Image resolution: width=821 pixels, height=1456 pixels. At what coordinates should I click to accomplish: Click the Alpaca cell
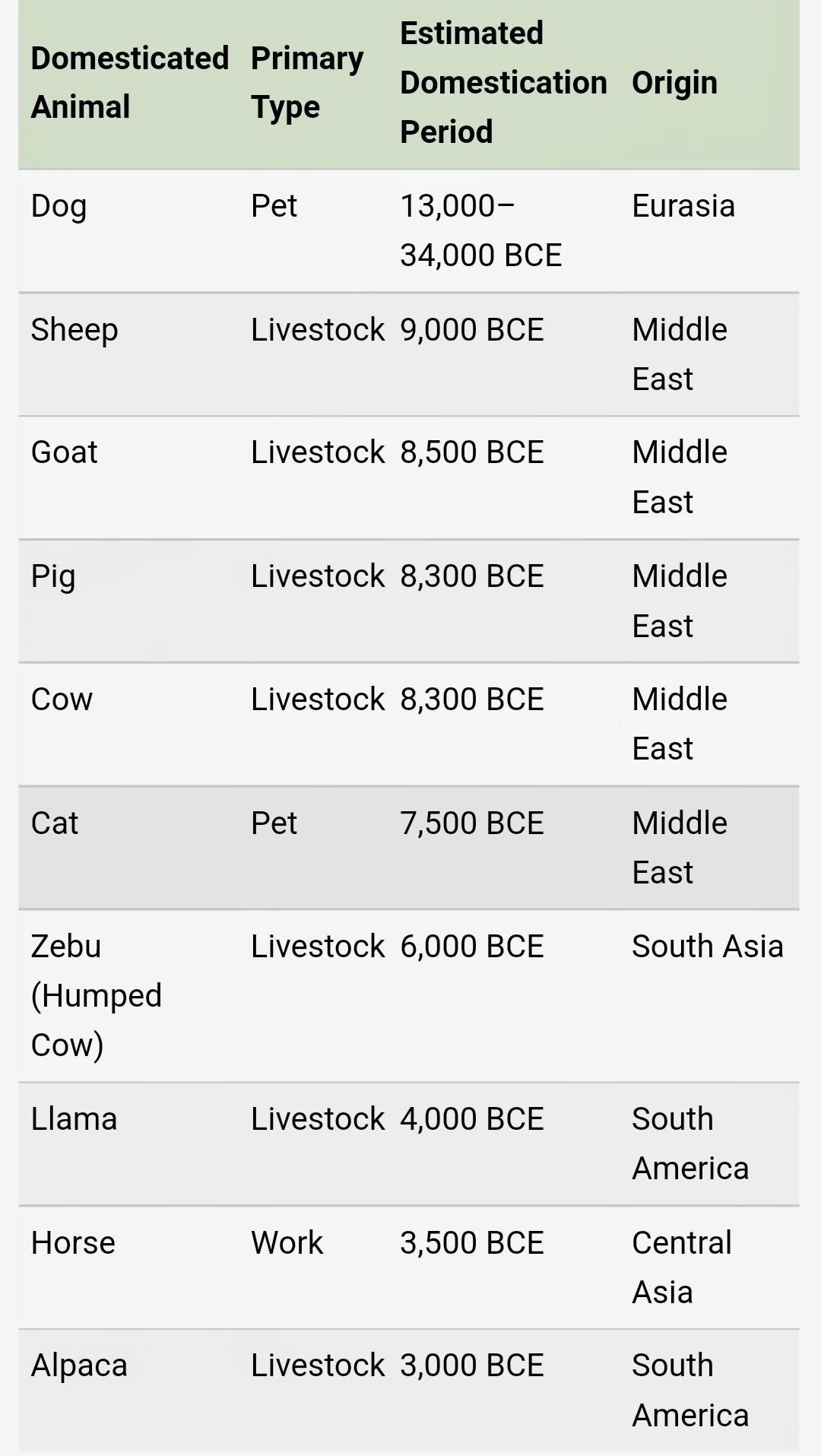pyautogui.click(x=79, y=1366)
